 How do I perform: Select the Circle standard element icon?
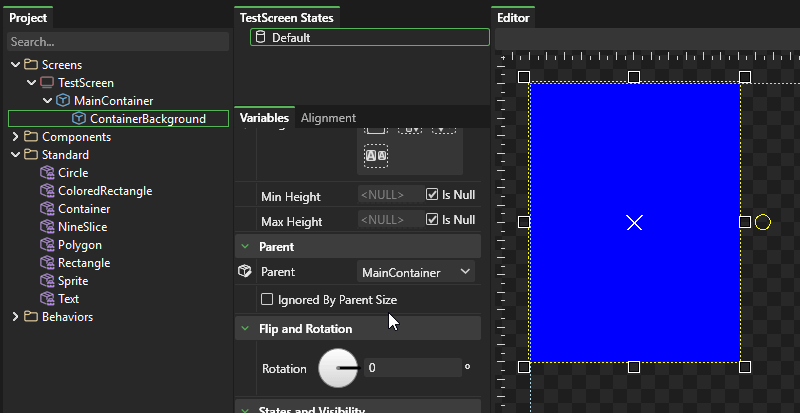click(47, 173)
